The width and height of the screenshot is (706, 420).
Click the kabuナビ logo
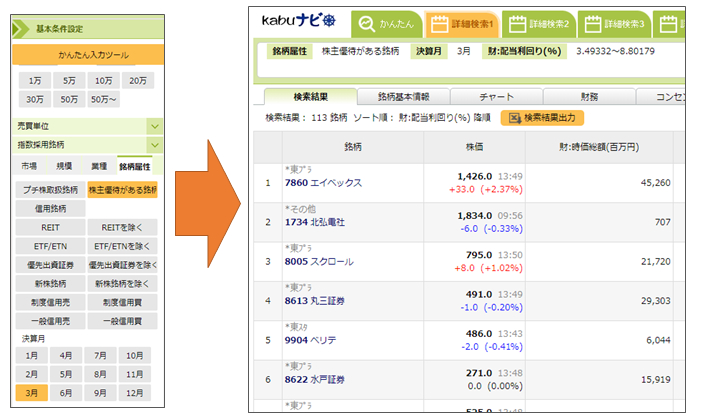(x=299, y=20)
